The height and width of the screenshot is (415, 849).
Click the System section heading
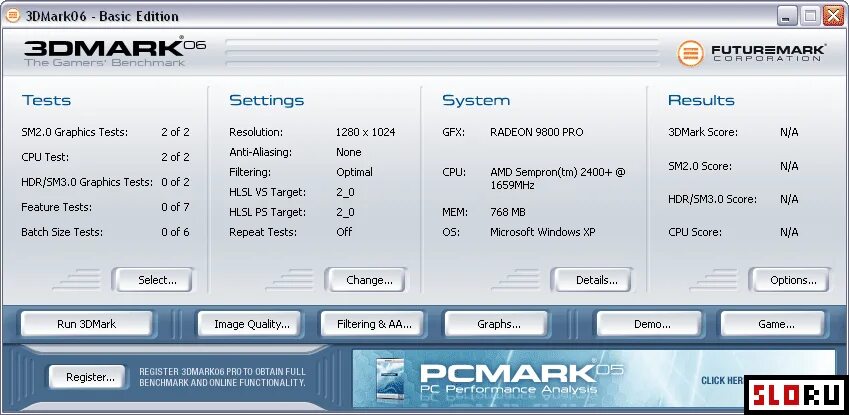pos(476,100)
